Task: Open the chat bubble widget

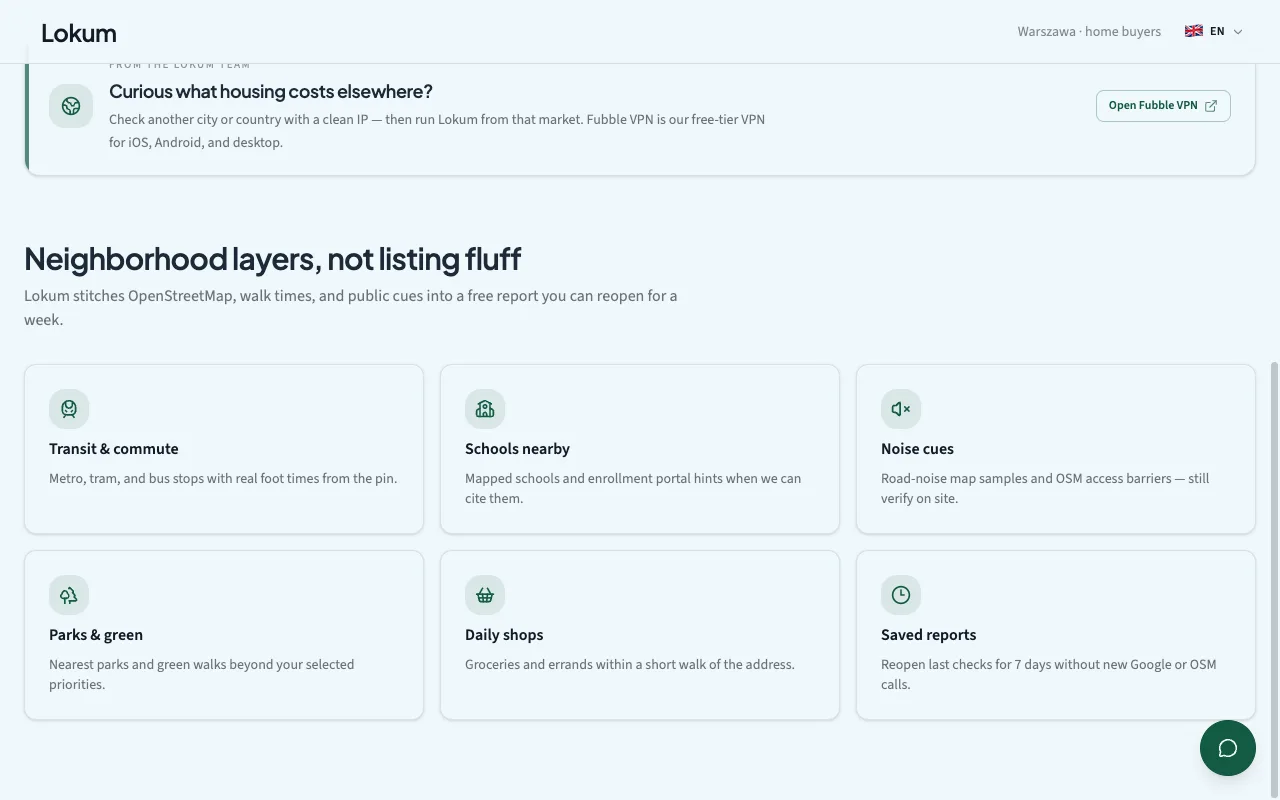Action: [1228, 748]
